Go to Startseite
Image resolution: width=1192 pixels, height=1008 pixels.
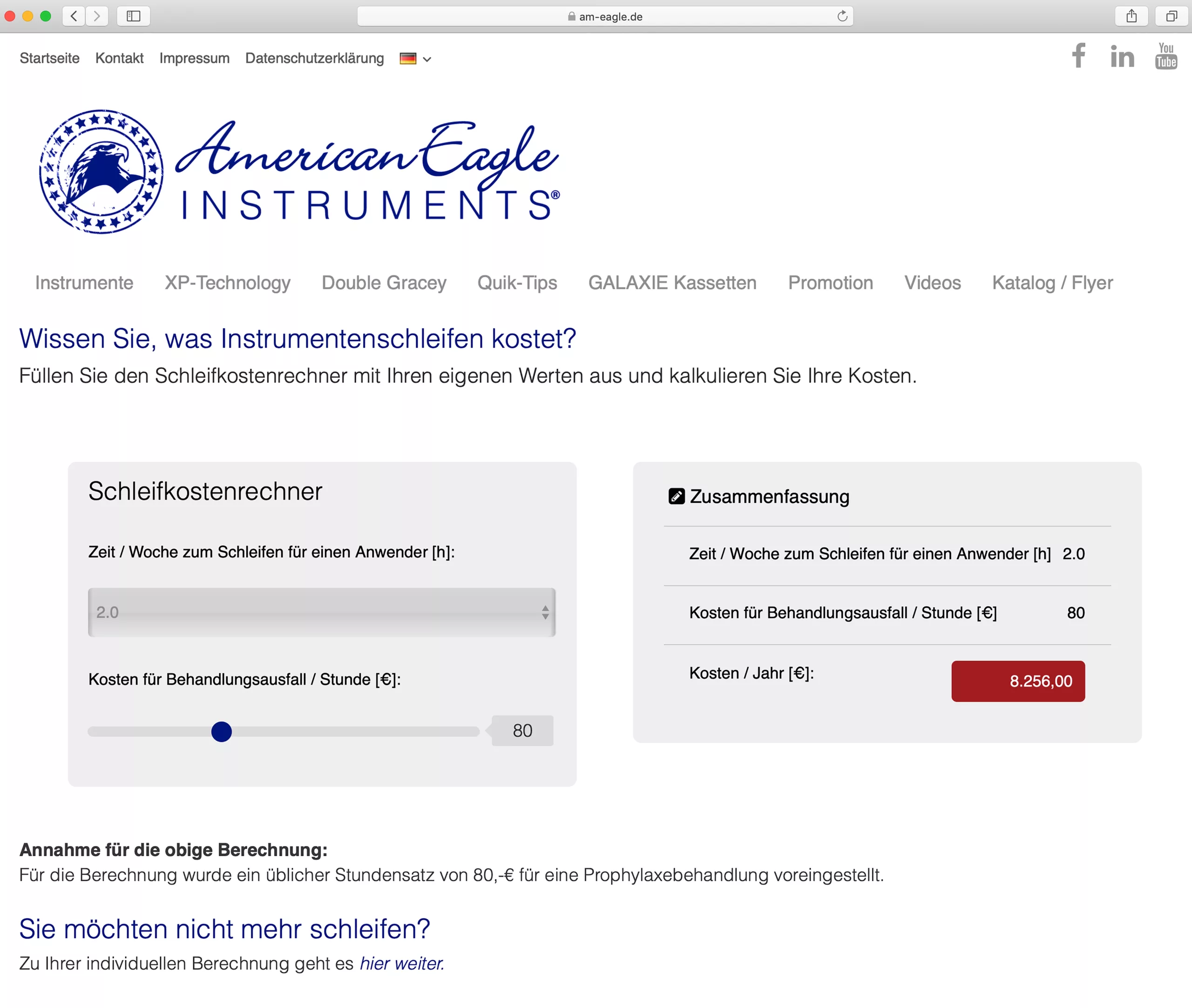[x=50, y=58]
